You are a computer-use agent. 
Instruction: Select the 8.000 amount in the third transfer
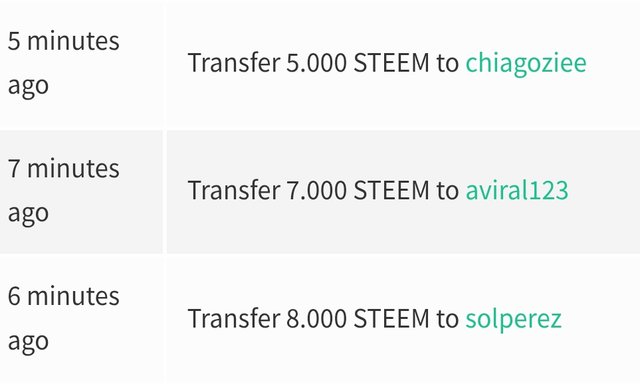tap(316, 318)
